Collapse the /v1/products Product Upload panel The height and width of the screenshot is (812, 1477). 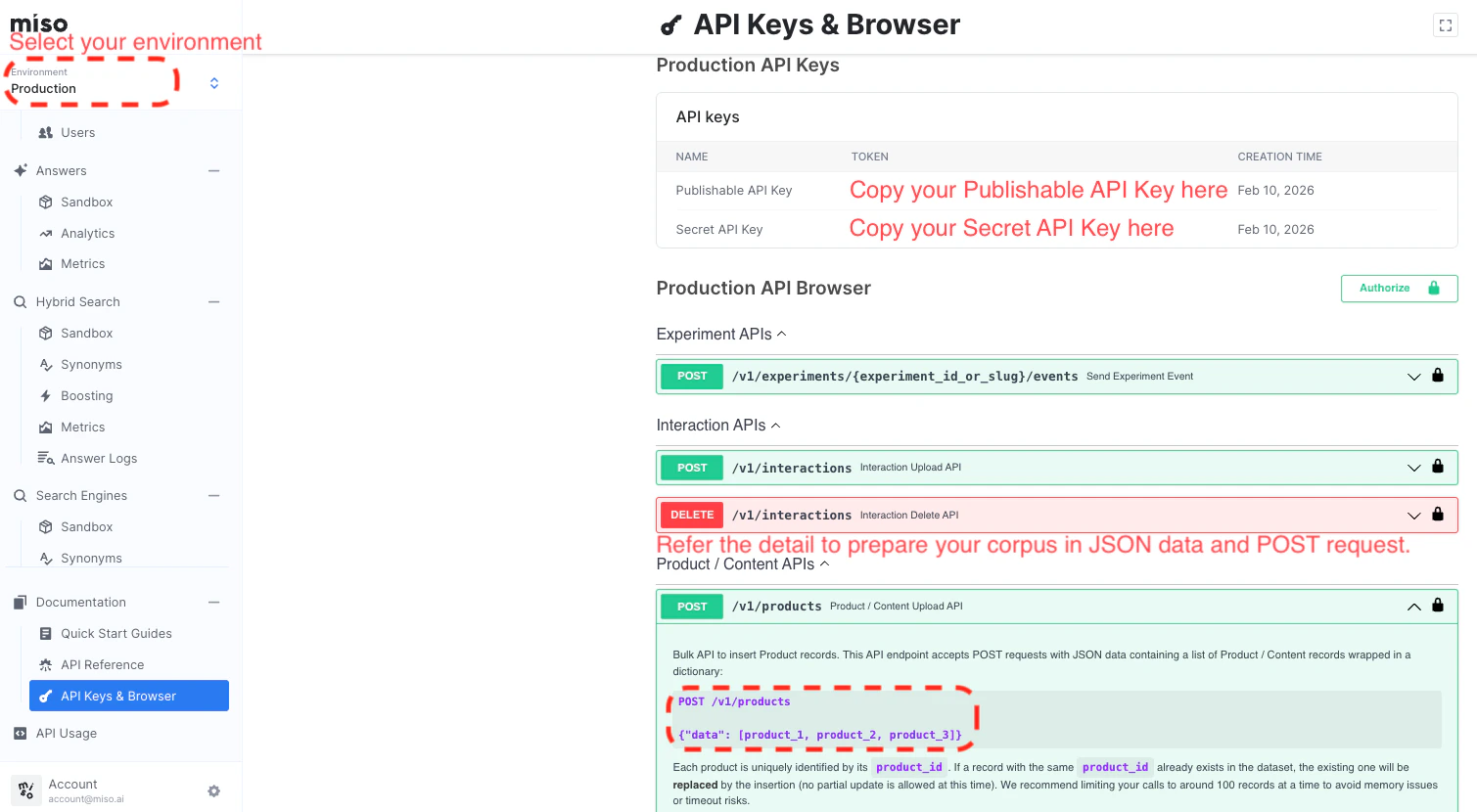[x=1413, y=606]
